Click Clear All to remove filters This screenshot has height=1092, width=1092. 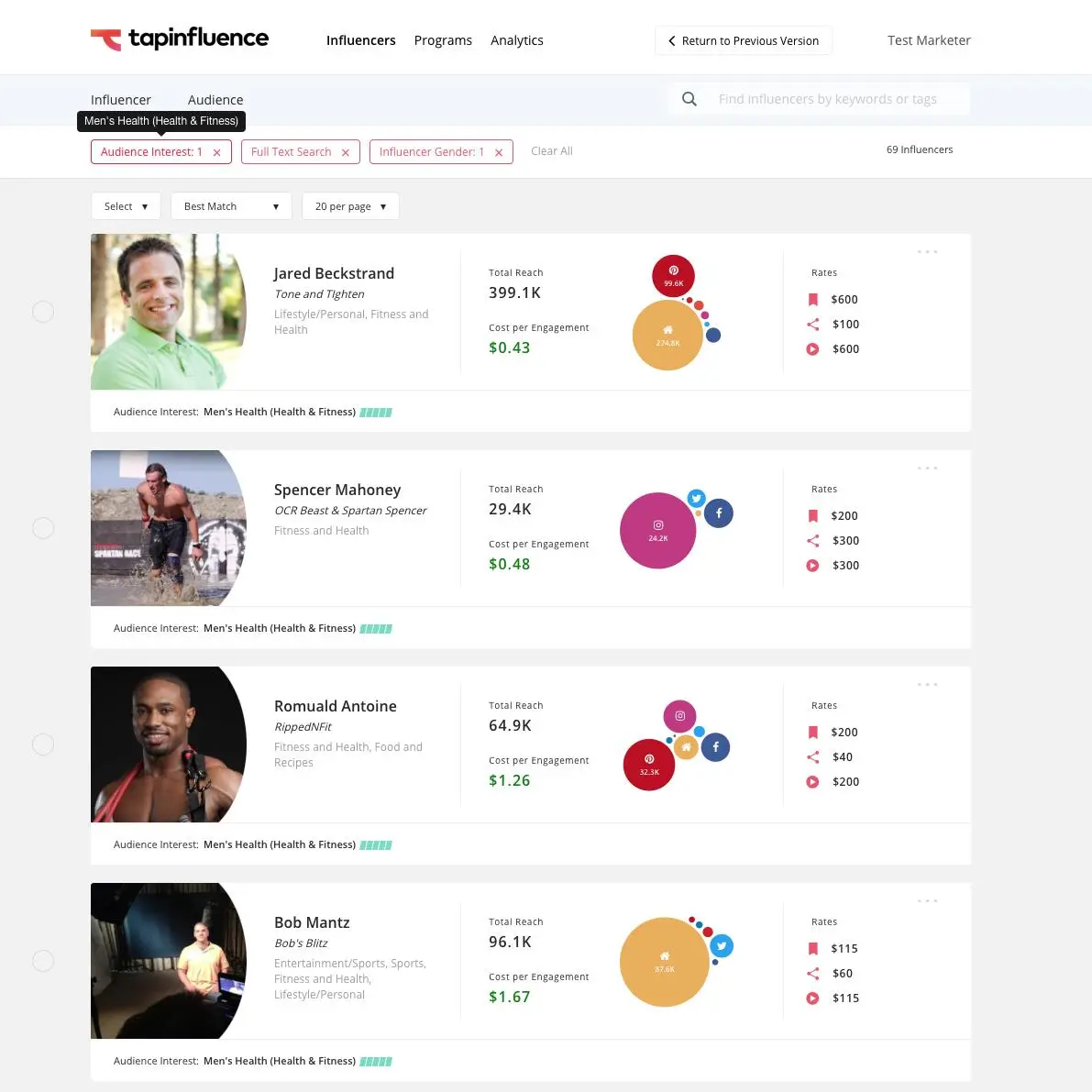click(x=551, y=150)
